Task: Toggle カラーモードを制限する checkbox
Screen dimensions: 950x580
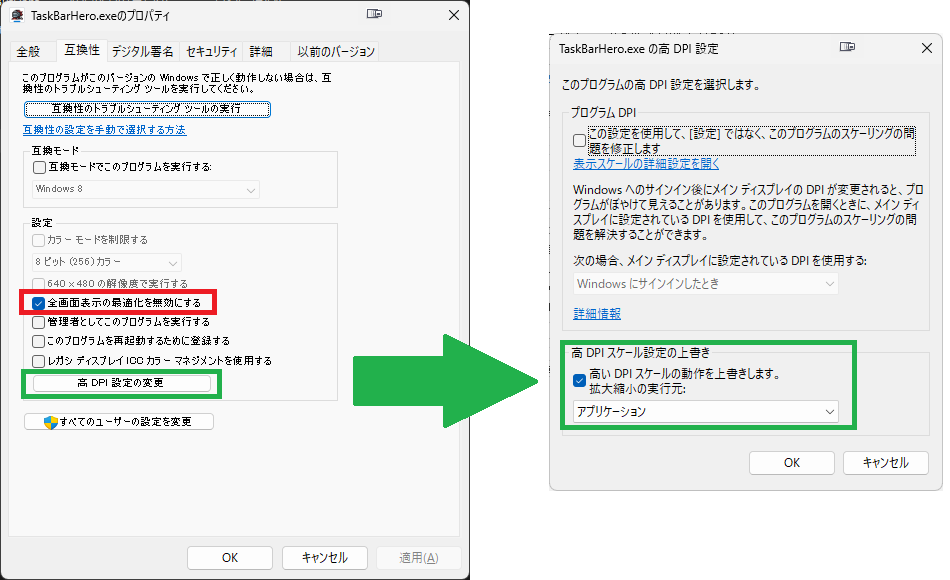Action: point(38,240)
